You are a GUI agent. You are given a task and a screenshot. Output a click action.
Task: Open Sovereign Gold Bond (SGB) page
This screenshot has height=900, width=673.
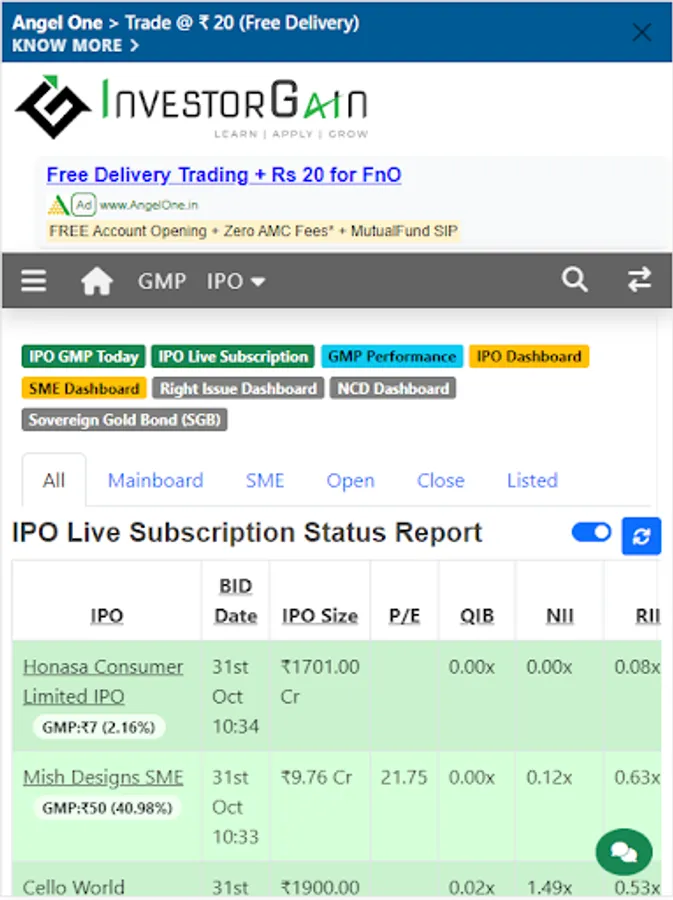125,420
